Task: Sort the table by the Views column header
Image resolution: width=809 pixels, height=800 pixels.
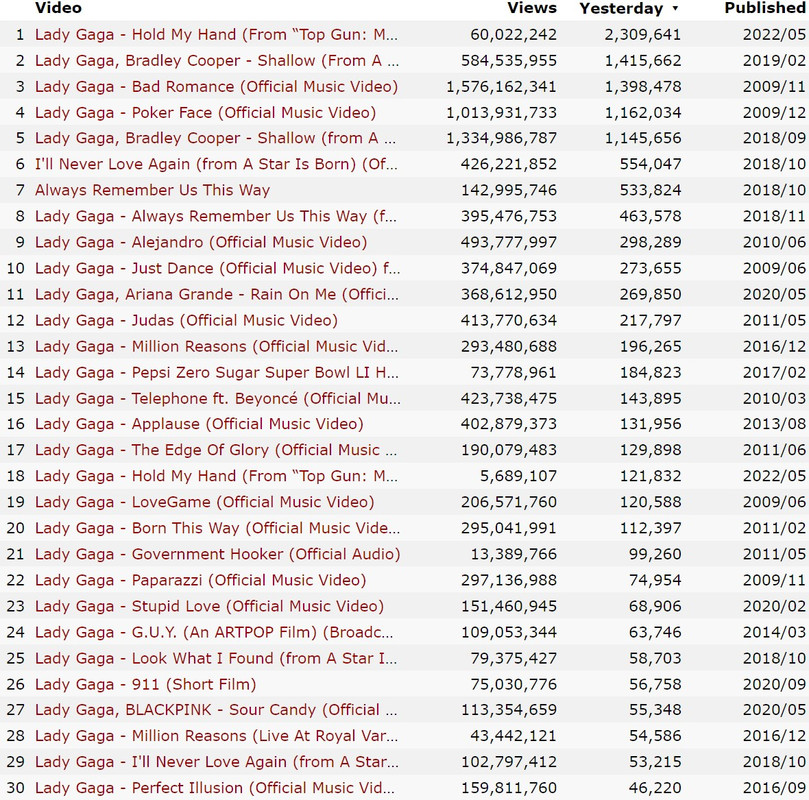Action: click(x=532, y=8)
